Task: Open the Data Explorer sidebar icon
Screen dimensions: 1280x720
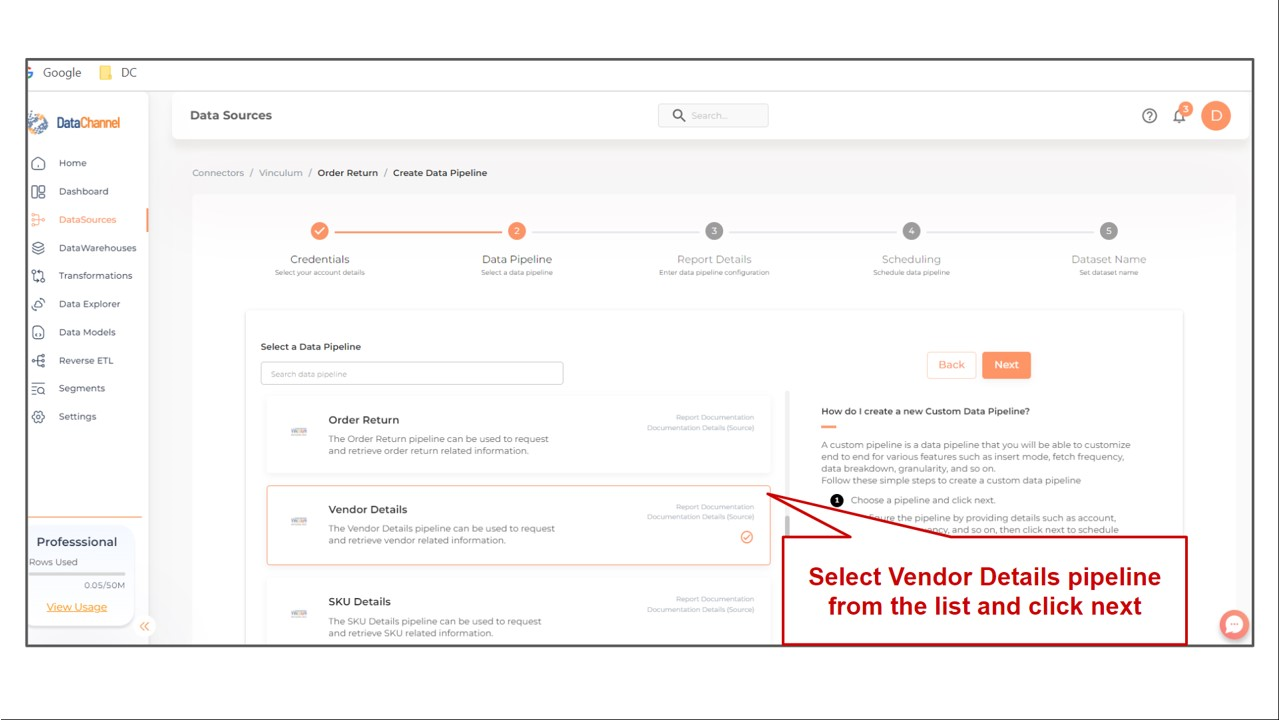Action: coord(38,304)
